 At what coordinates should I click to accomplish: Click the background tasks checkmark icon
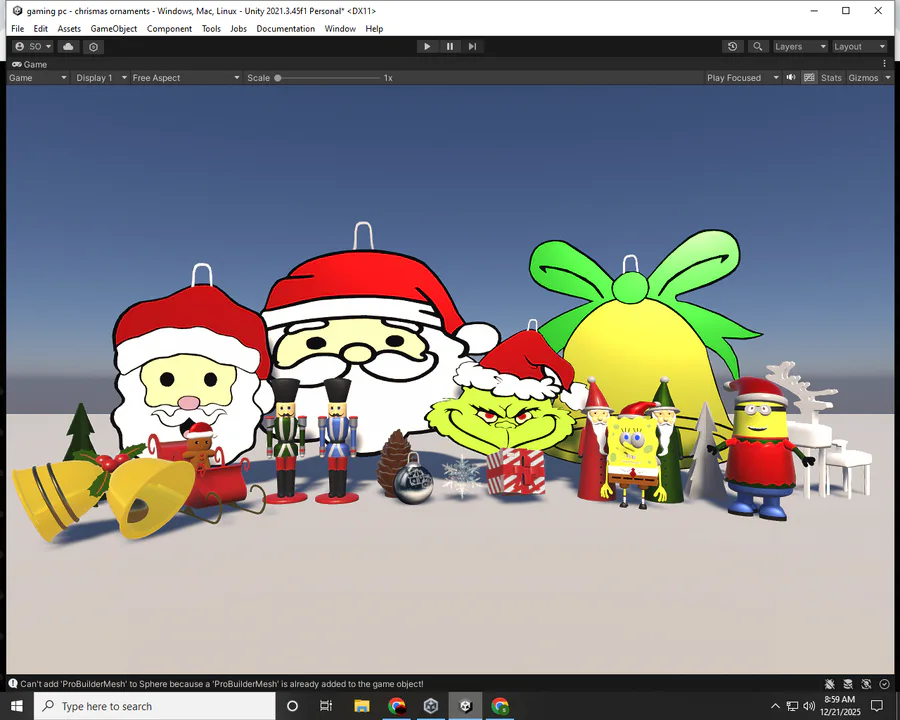click(x=885, y=684)
